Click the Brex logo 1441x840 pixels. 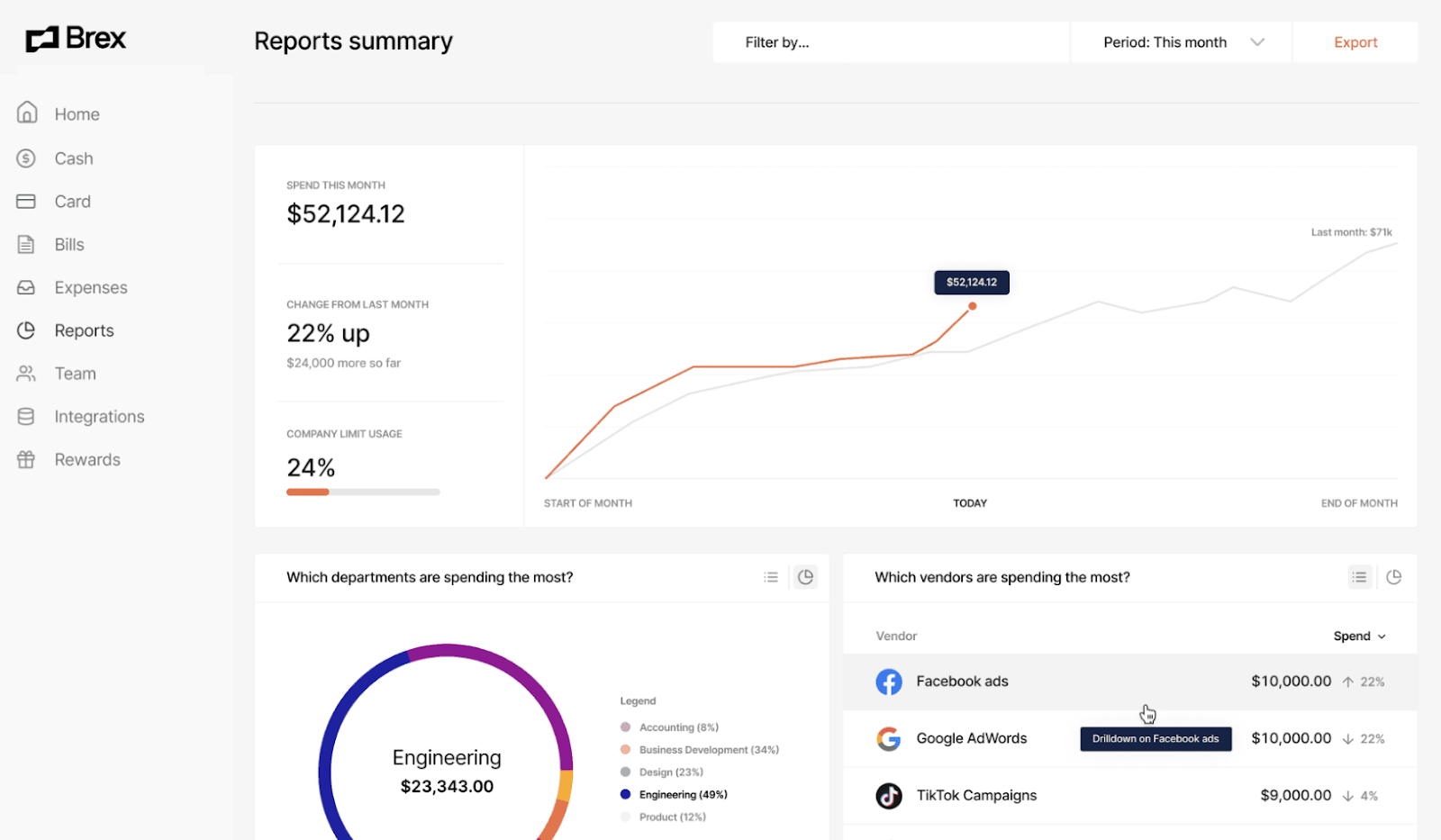click(x=76, y=39)
